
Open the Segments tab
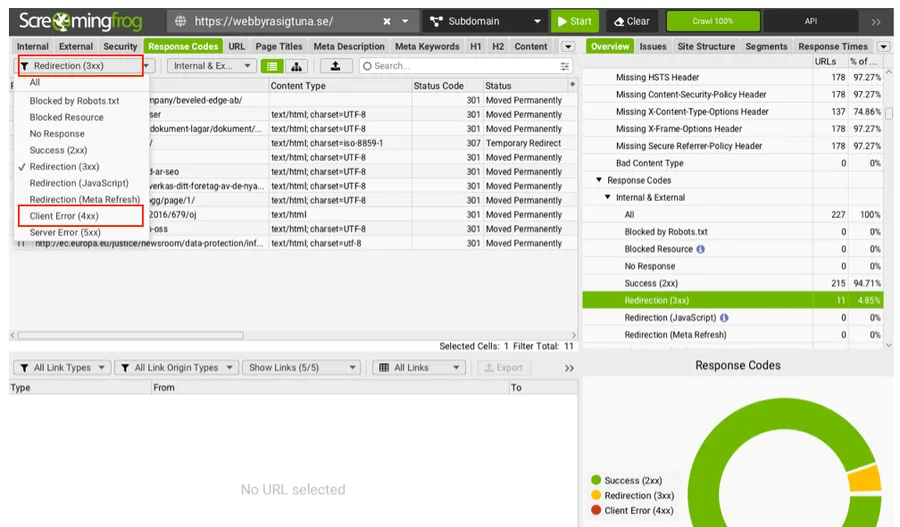[x=766, y=46]
